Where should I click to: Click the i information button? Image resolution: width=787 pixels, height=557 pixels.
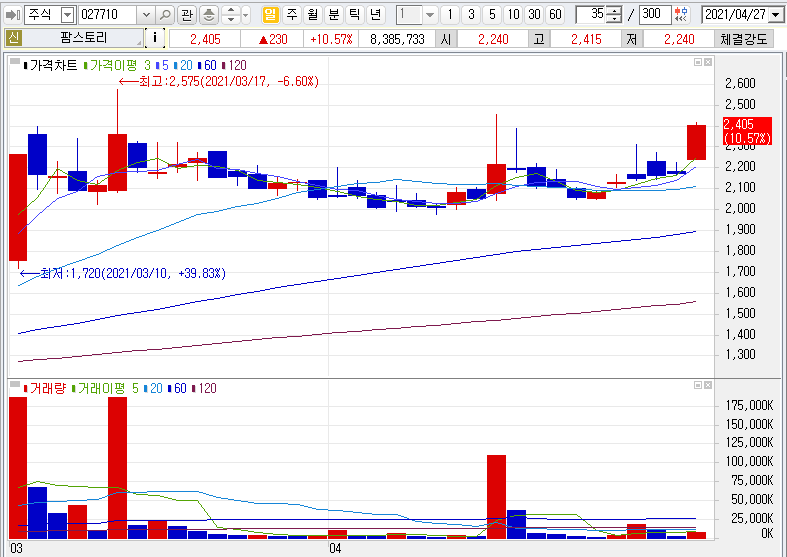pos(155,38)
